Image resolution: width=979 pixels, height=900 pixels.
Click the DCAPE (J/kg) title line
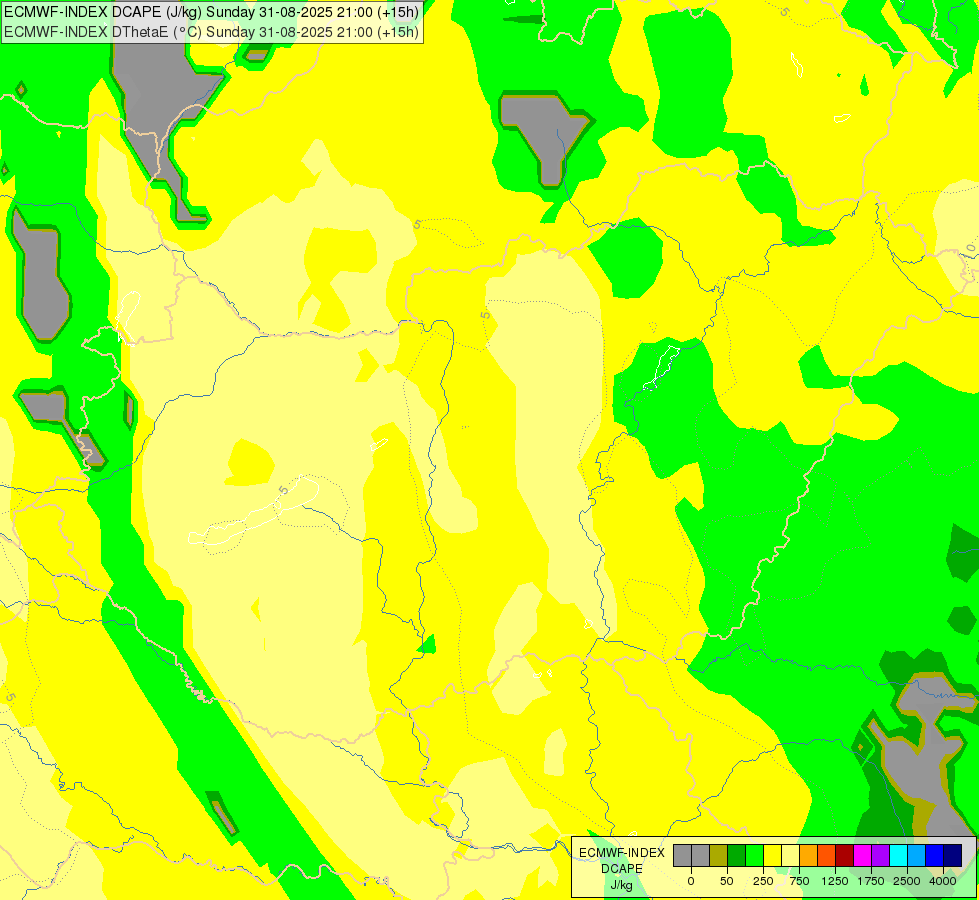click(x=212, y=12)
